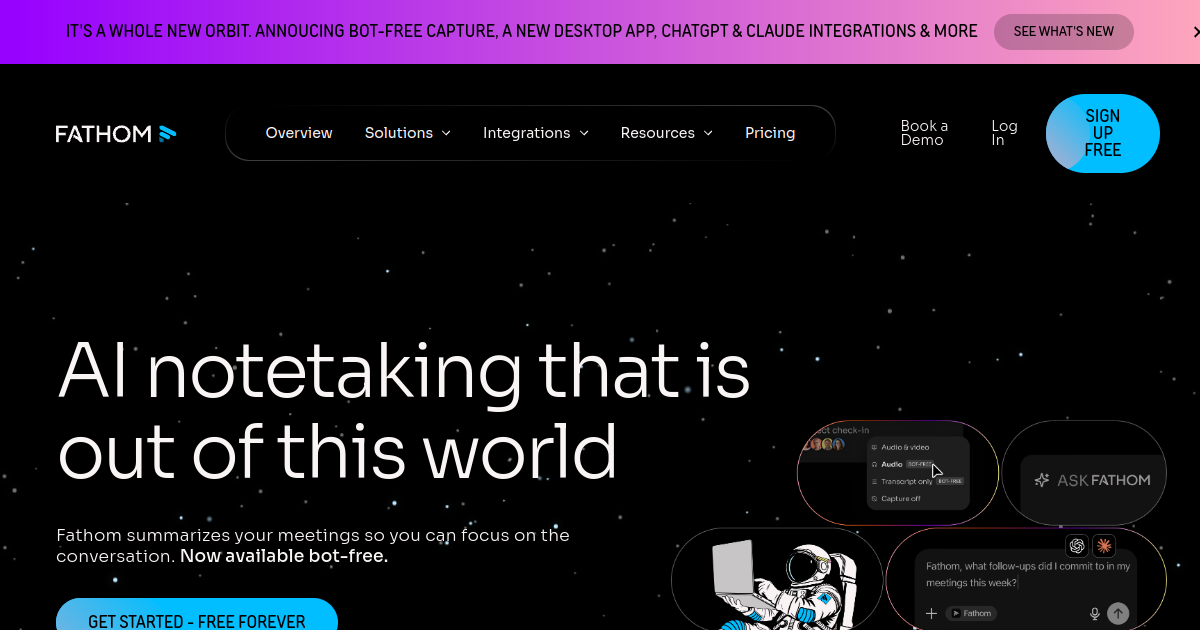This screenshot has height=630, width=1200.
Task: Expand the Integrations chevron arrow
Action: point(584,133)
